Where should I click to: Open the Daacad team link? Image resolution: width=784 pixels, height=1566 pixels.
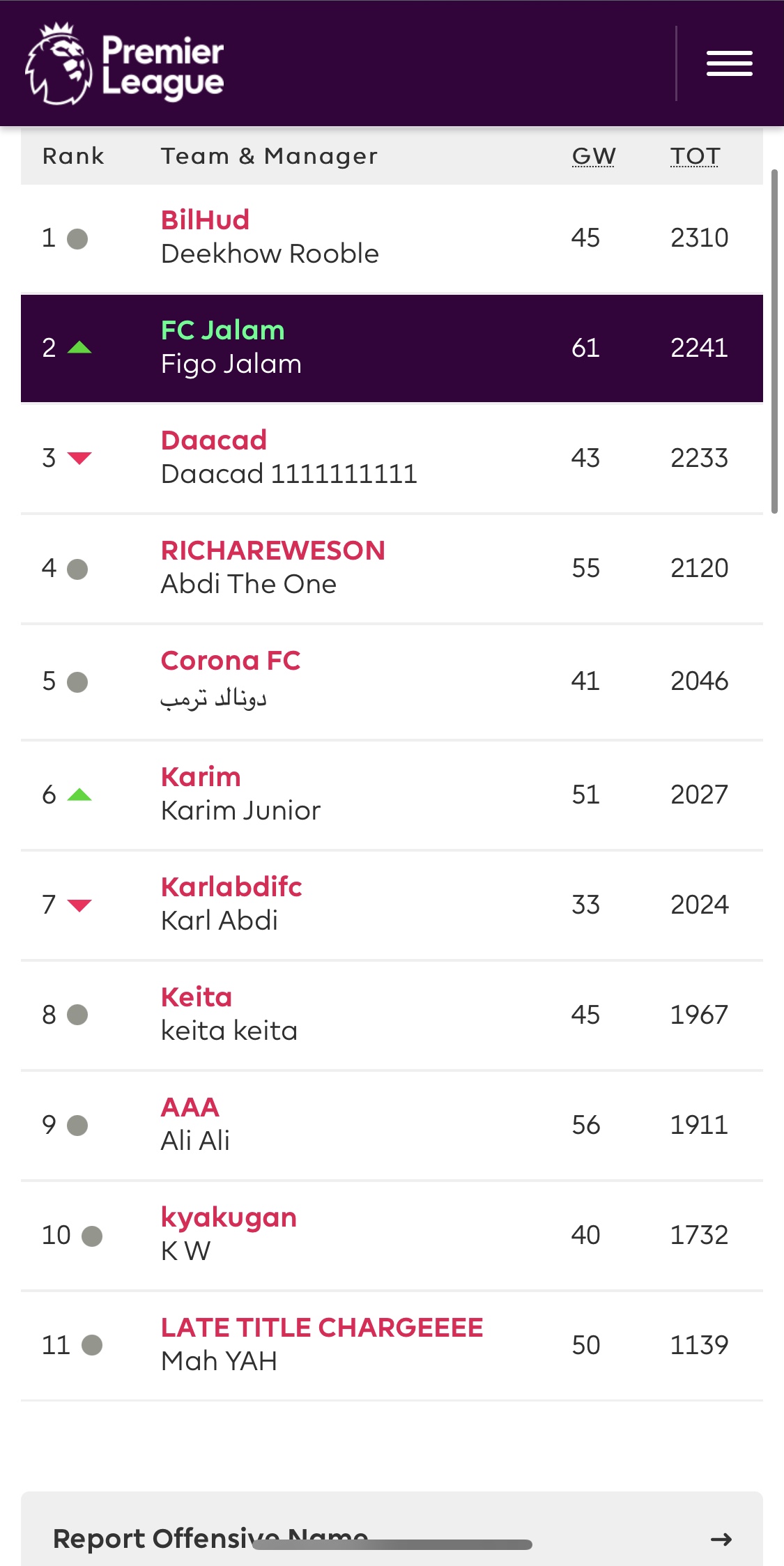coord(213,440)
